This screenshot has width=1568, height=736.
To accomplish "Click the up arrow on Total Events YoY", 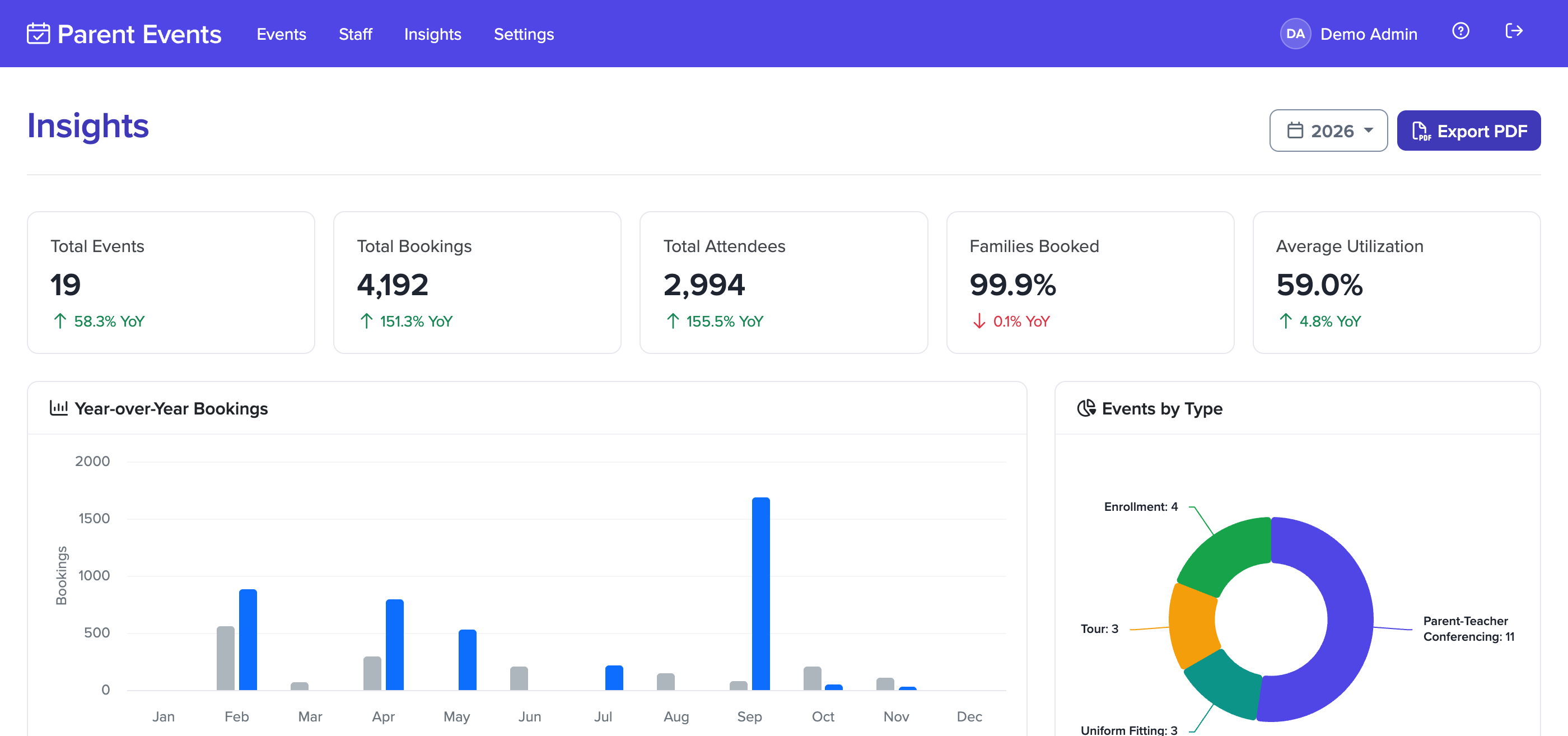I will [x=60, y=321].
